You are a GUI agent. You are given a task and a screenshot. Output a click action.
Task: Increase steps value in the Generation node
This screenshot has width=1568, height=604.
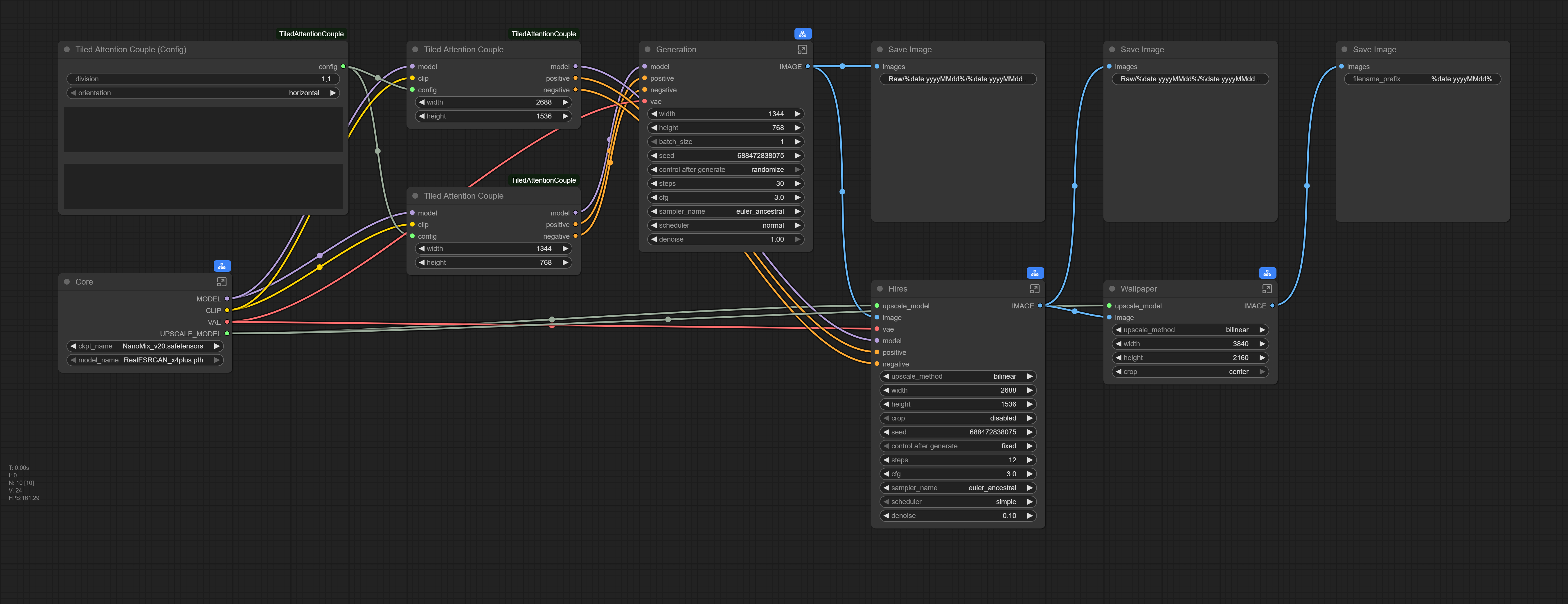tap(797, 183)
